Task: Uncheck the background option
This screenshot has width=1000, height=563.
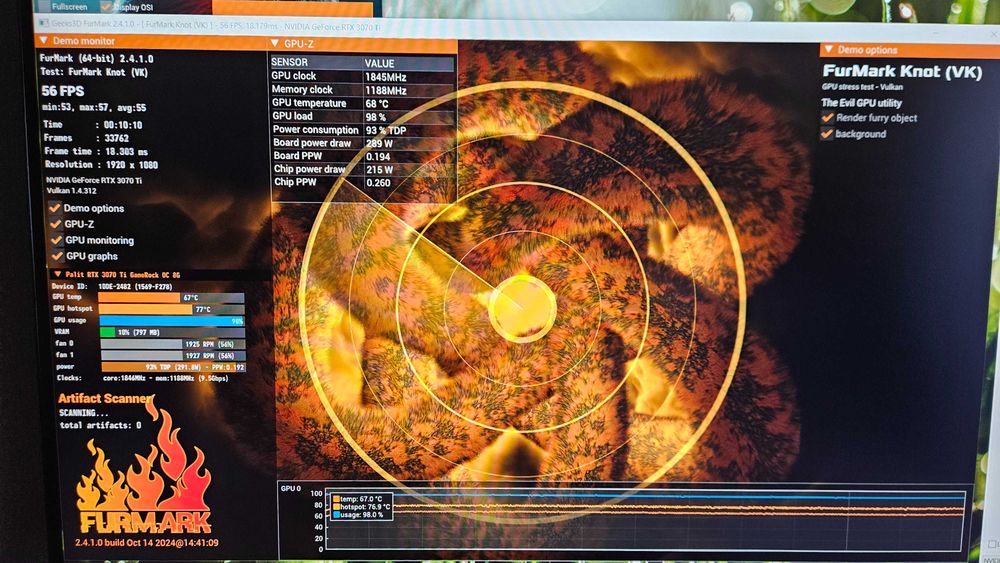Action: click(827, 134)
